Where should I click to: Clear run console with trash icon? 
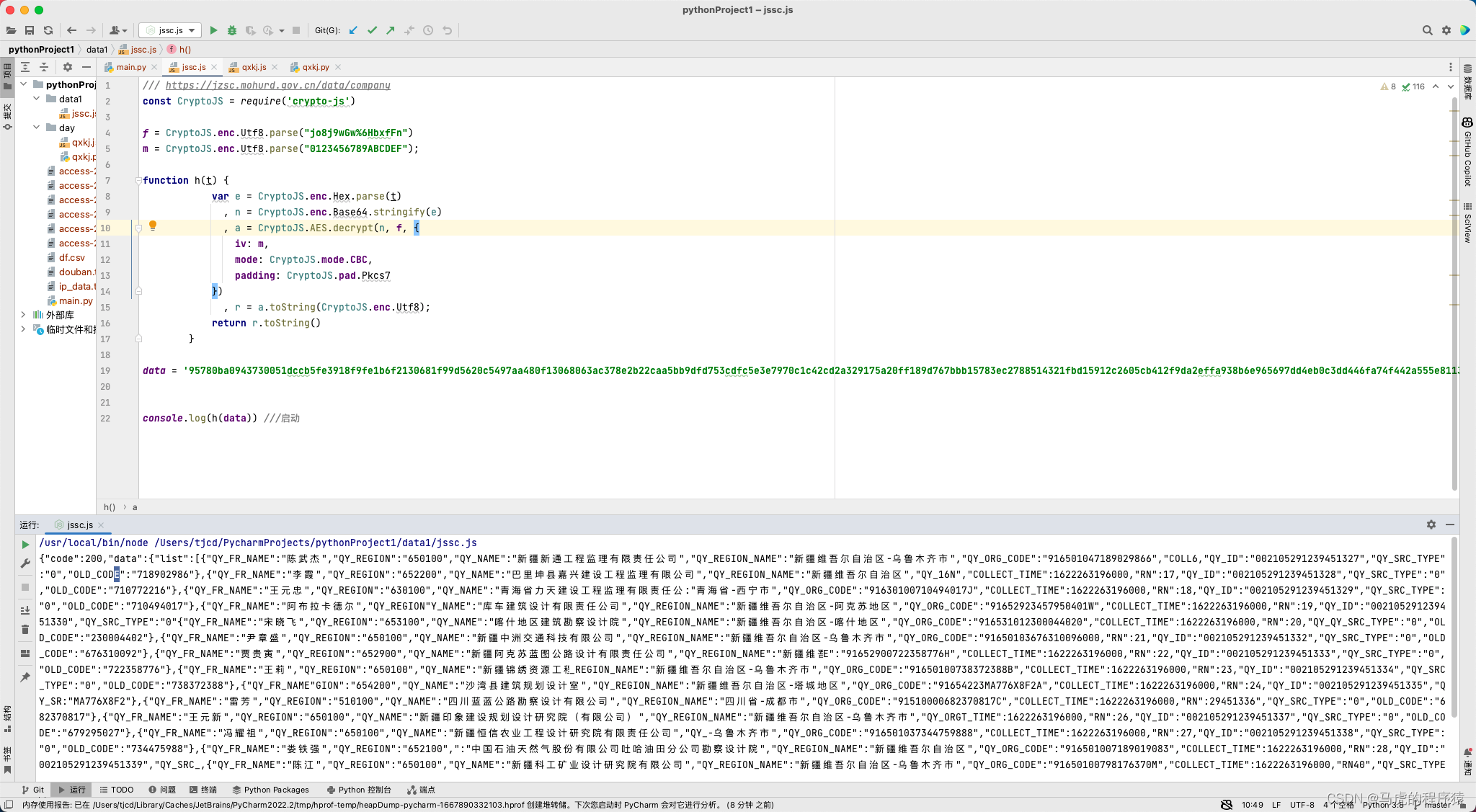click(x=25, y=630)
